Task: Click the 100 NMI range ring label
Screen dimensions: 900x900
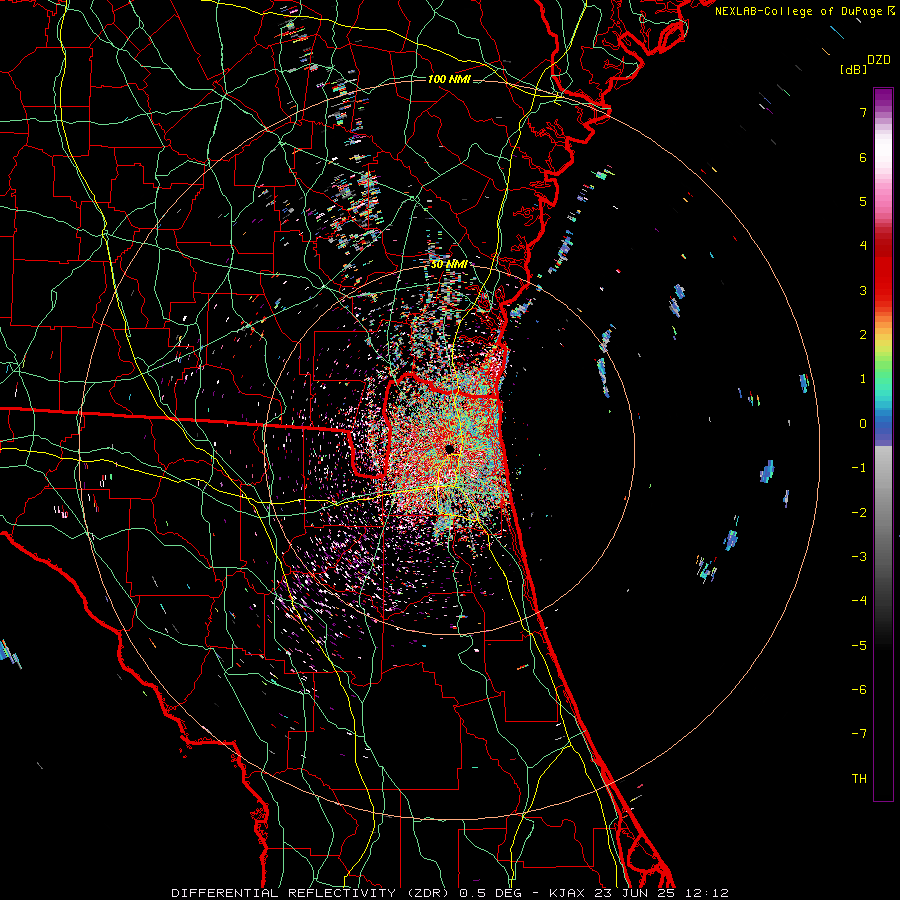Action: tap(449, 79)
